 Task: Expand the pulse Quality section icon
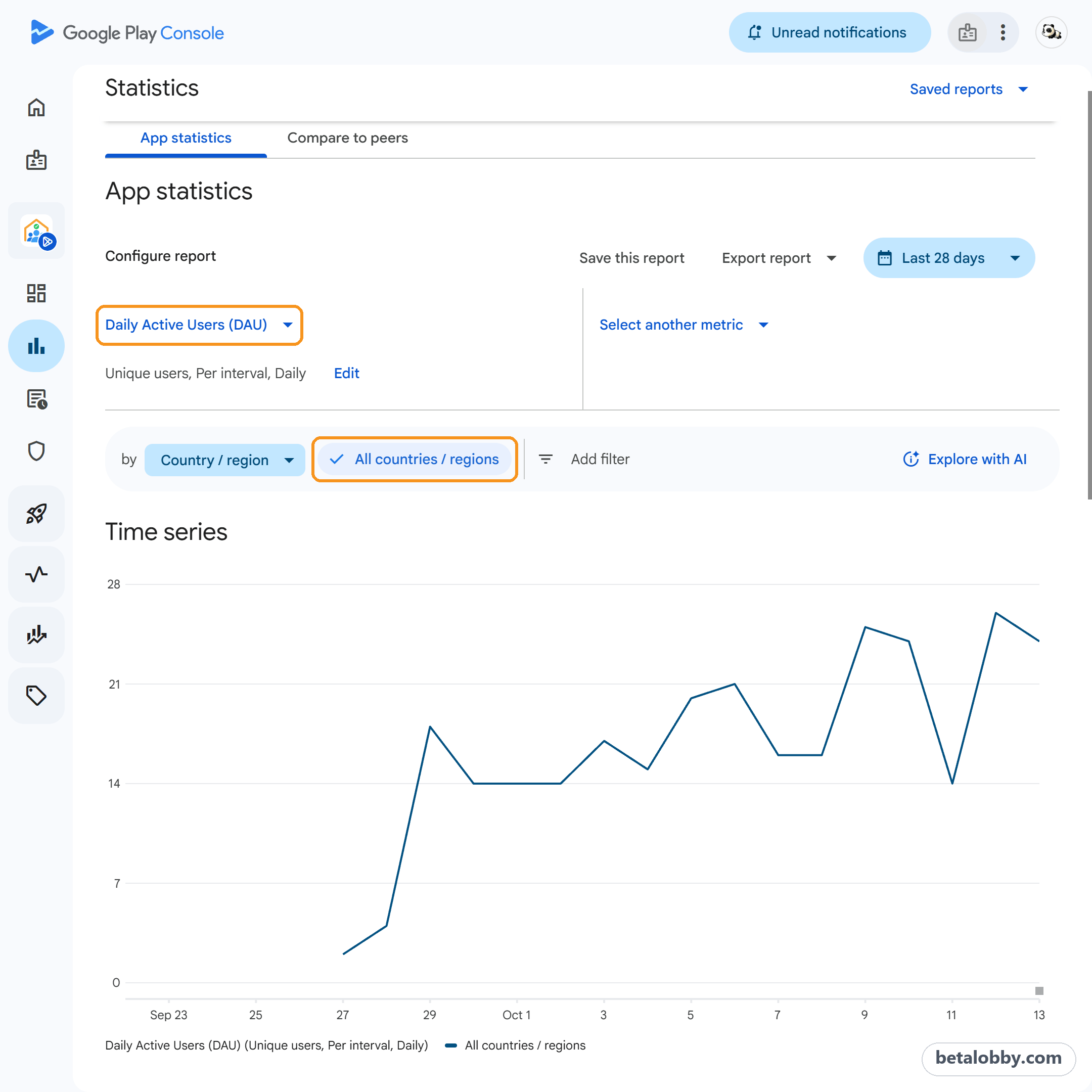[x=36, y=574]
